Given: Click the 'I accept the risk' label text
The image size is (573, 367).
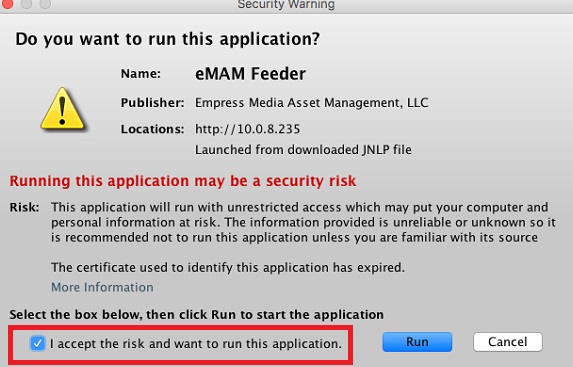Looking at the screenshot, I should tap(196, 344).
